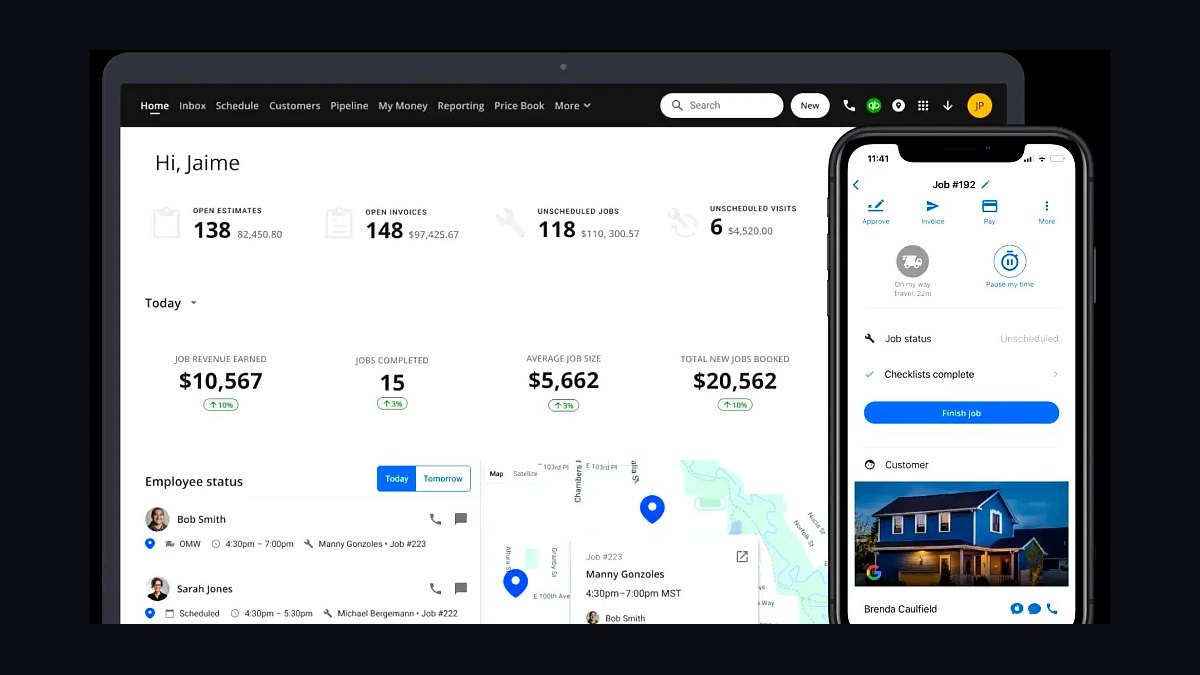The image size is (1200, 675).
Task: Click the lower left blue map pin
Action: tap(515, 582)
